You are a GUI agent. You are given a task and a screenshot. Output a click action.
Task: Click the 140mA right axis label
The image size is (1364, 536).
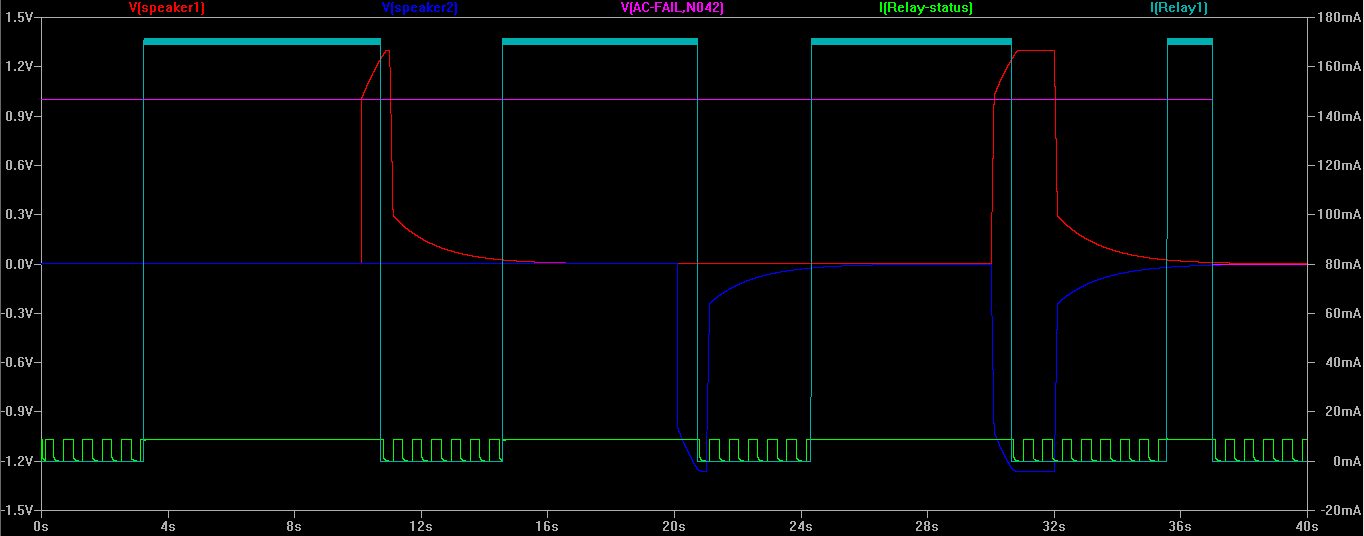(1339, 116)
